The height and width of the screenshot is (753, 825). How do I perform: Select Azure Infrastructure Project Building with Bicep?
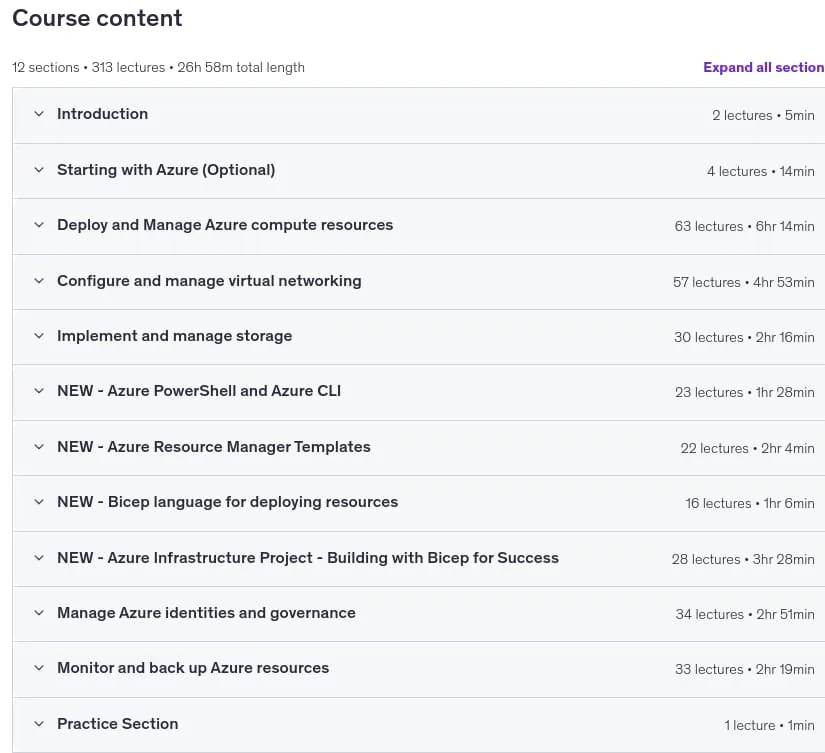click(x=308, y=557)
